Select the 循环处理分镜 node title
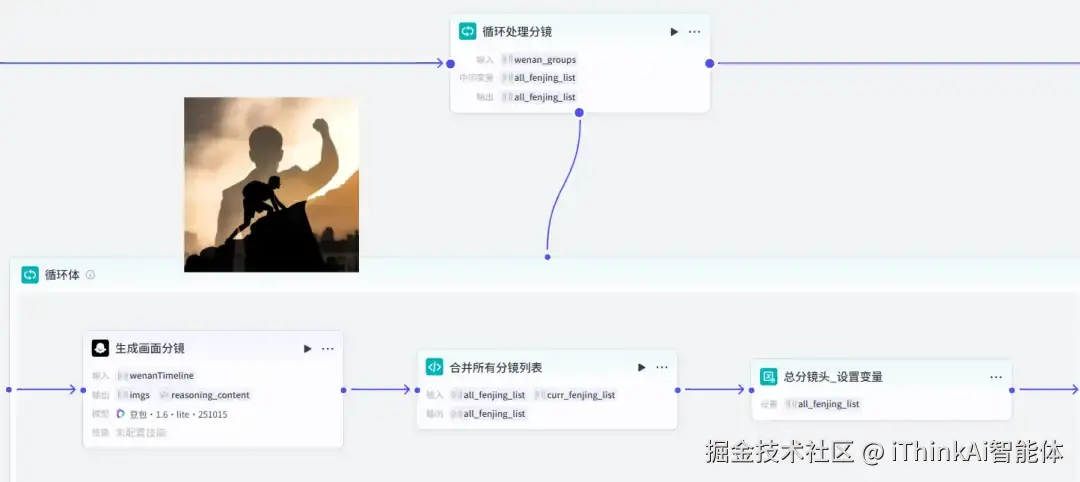 coord(517,32)
